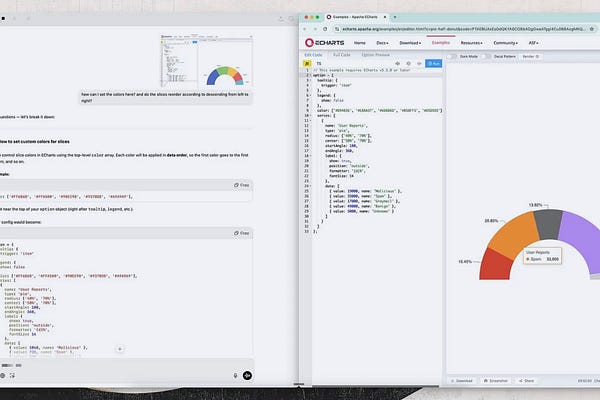Click the code format icon left of Run

[x=398, y=64]
